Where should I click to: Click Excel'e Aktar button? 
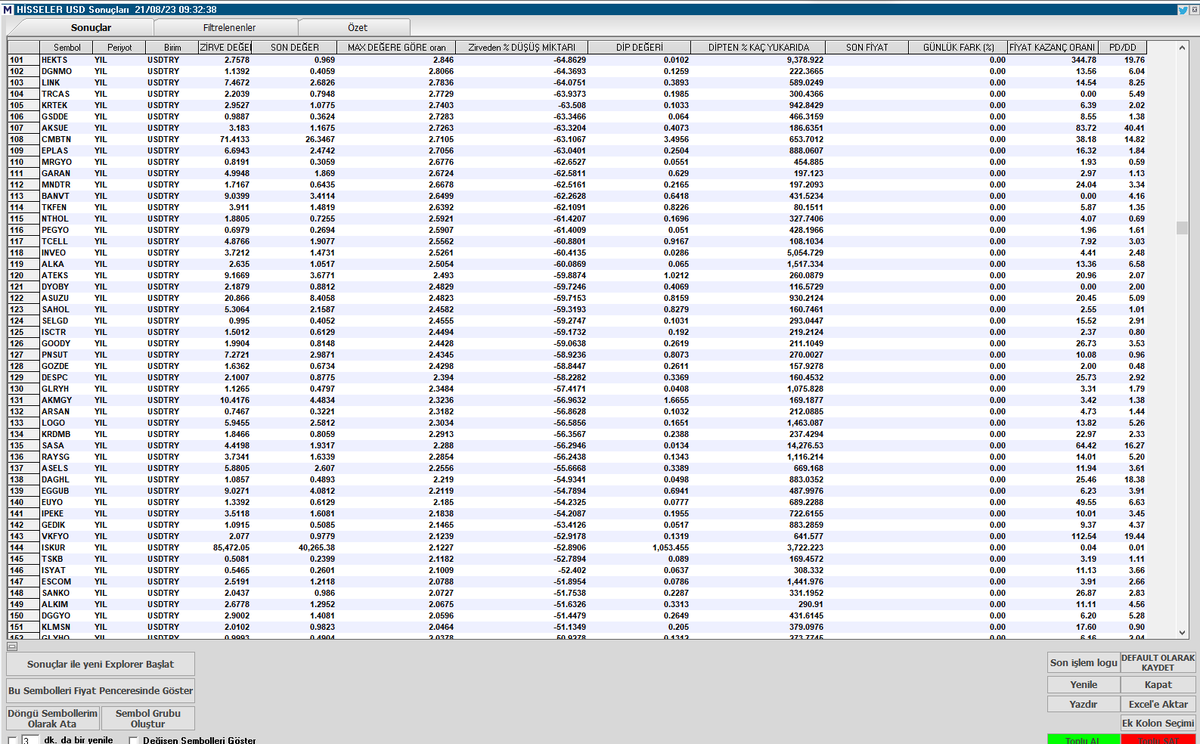[1158, 704]
